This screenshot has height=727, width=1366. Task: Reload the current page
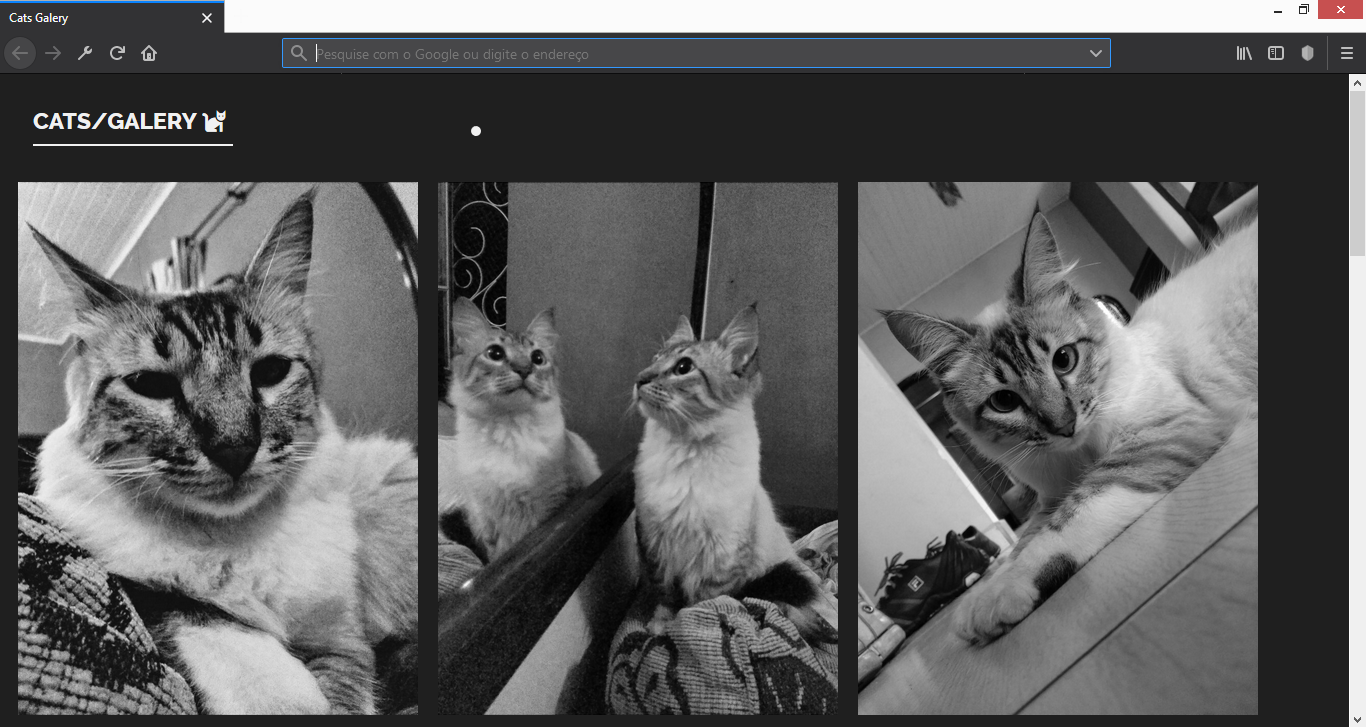[x=117, y=53]
